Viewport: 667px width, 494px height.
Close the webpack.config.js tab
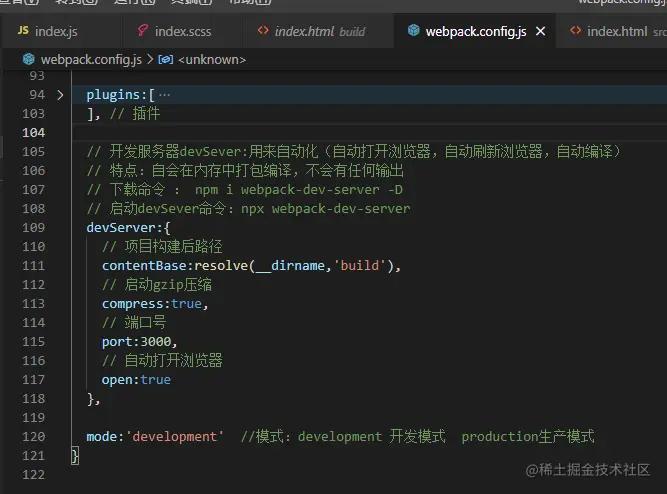[x=540, y=31]
